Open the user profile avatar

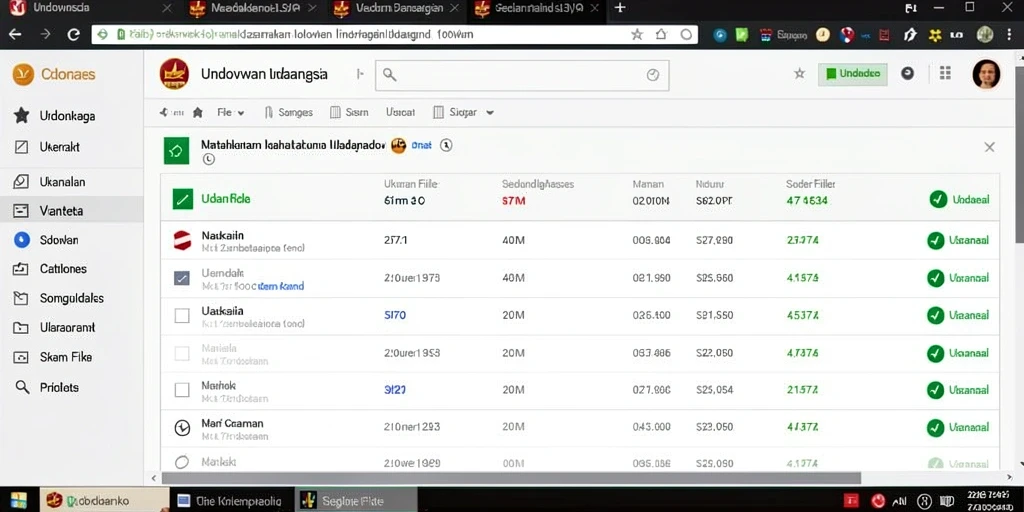point(986,74)
